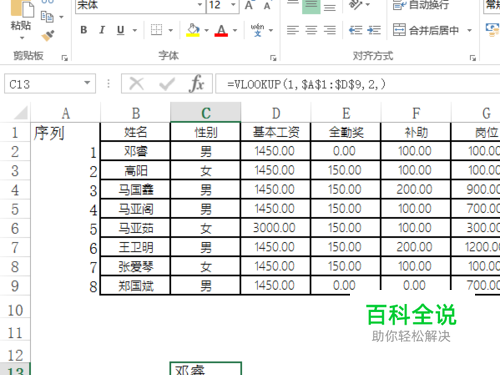Click the text orientation icon
Viewport: 500px width, 375px height.
click(355, 5)
